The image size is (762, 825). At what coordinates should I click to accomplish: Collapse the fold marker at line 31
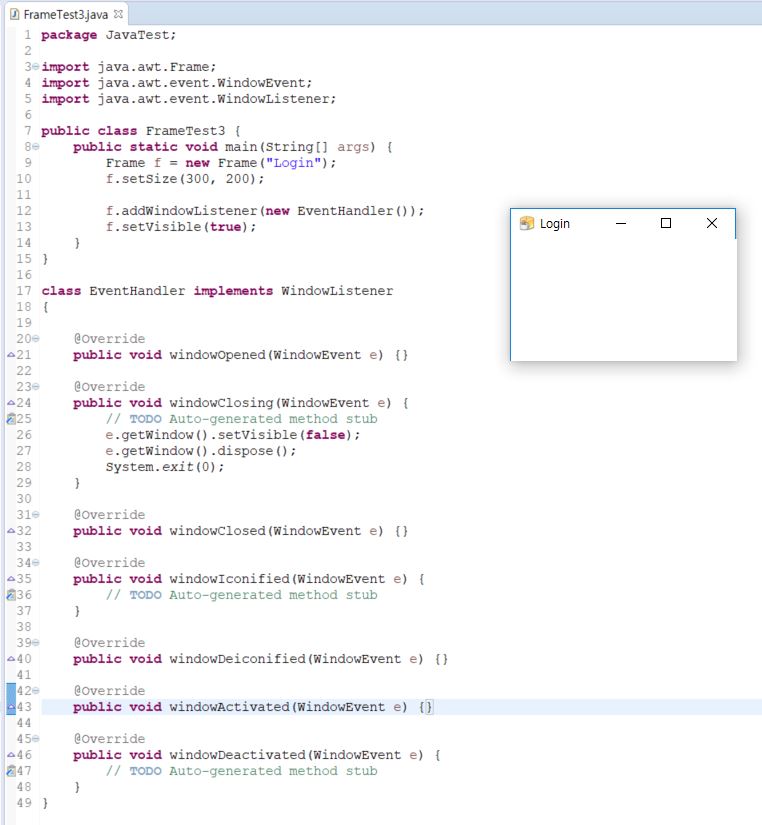click(x=35, y=515)
